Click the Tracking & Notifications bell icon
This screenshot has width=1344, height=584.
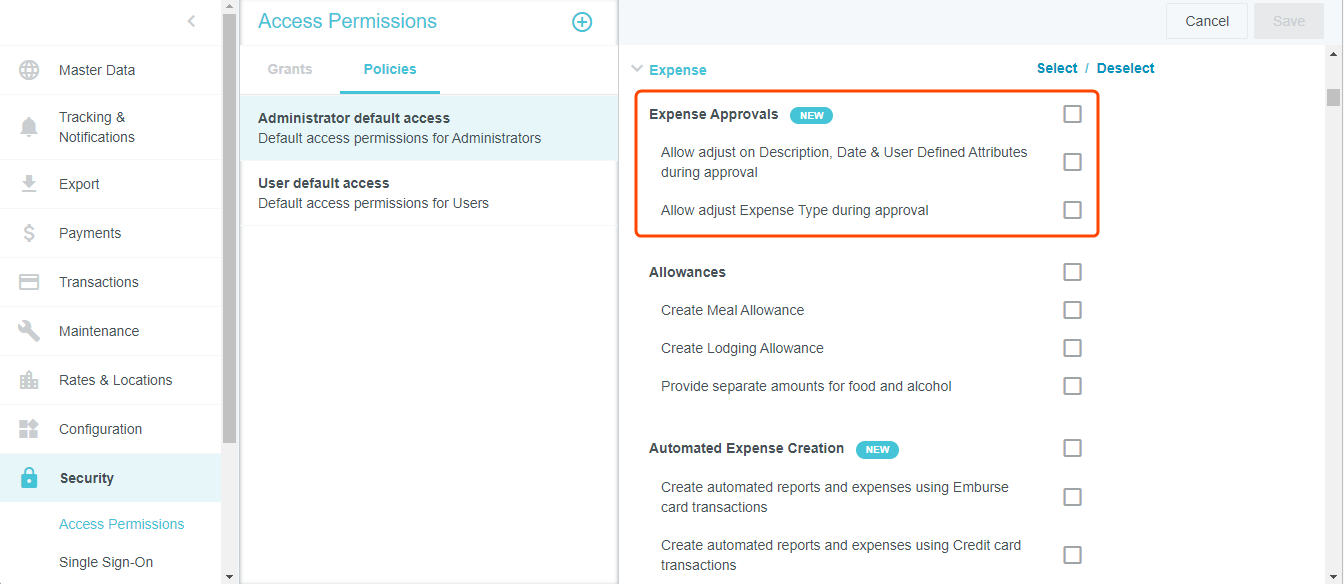tap(29, 127)
